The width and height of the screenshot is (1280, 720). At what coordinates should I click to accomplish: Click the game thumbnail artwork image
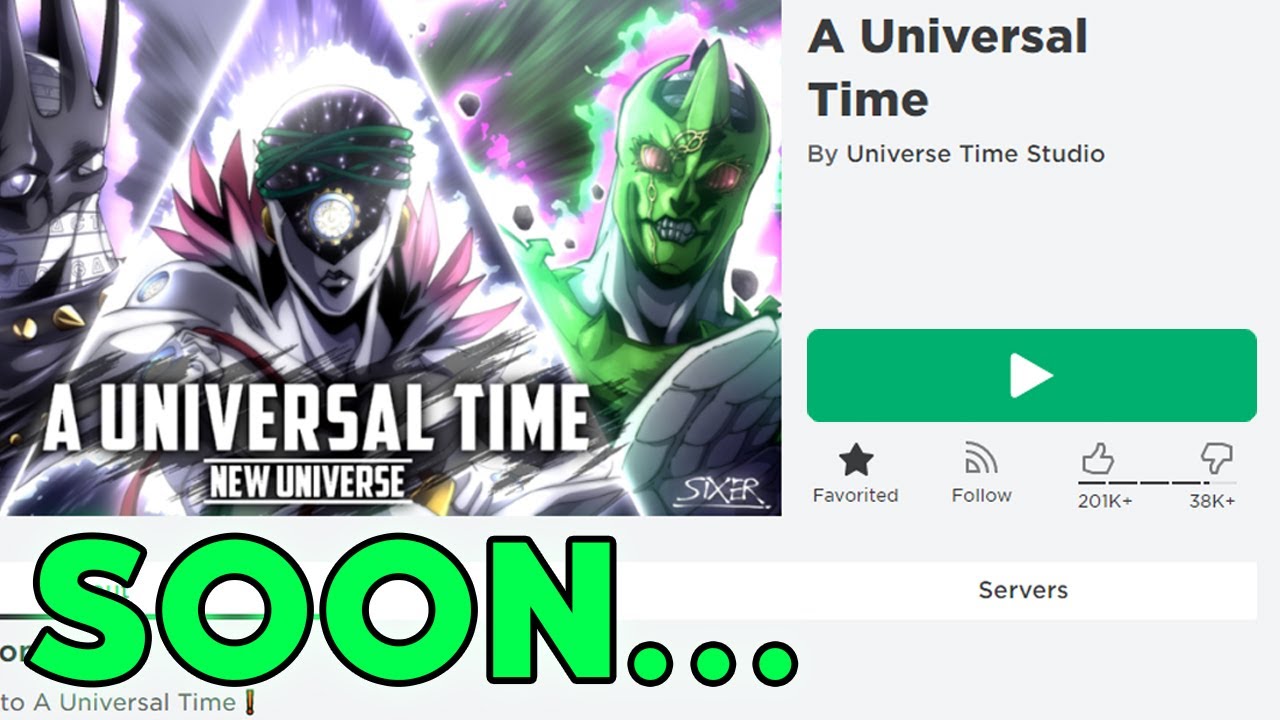[390, 257]
